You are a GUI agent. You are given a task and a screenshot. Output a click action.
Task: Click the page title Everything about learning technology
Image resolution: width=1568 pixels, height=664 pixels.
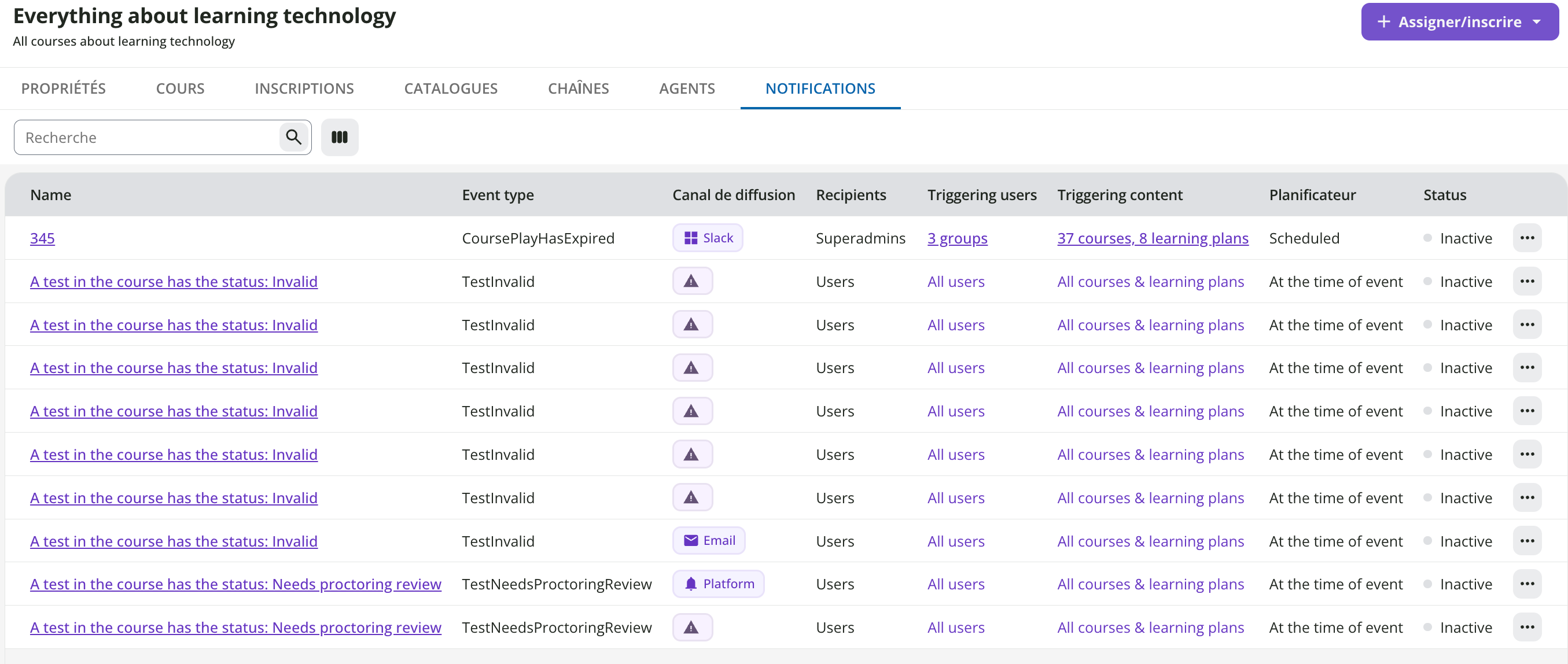tap(204, 16)
